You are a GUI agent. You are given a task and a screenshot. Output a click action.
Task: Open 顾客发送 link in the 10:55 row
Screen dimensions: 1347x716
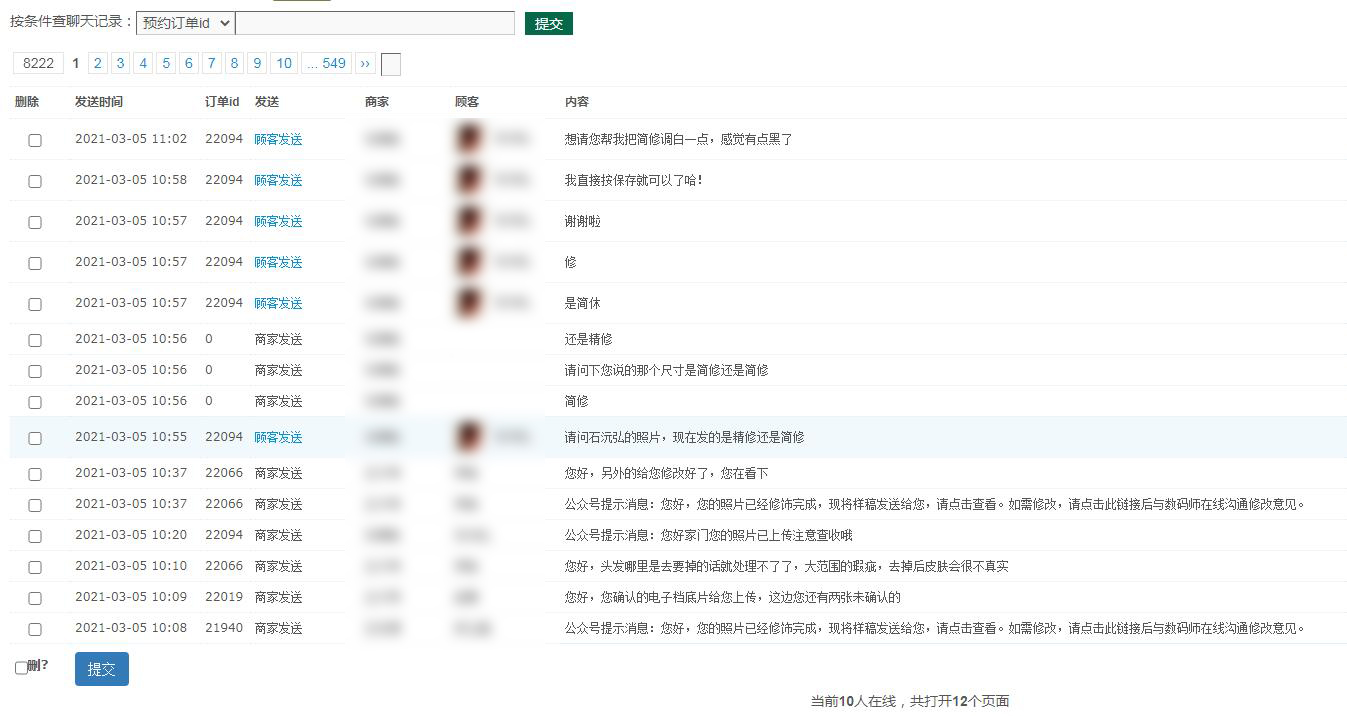(278, 437)
